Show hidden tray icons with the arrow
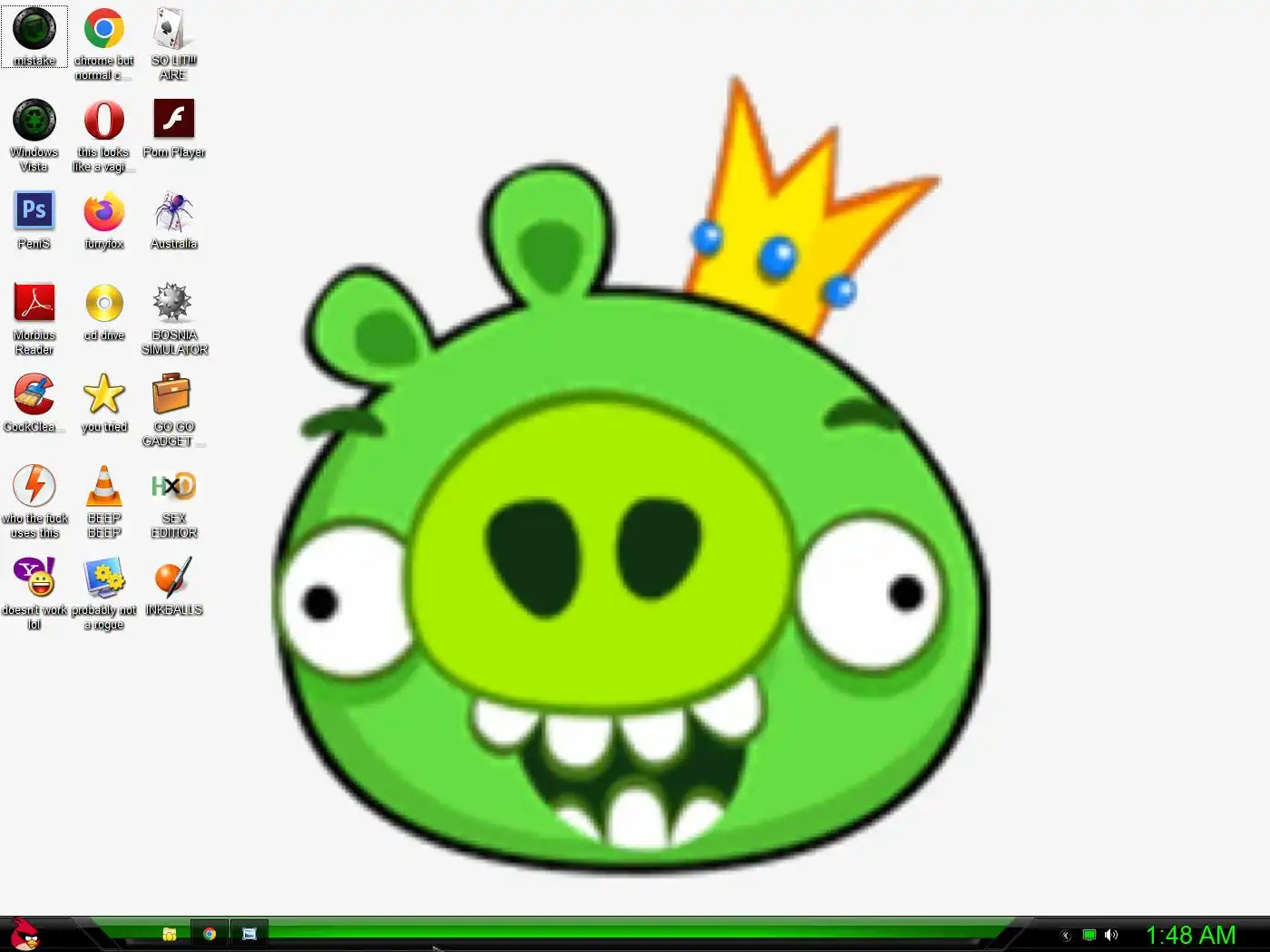Image resolution: width=1270 pixels, height=952 pixels. point(1066,935)
